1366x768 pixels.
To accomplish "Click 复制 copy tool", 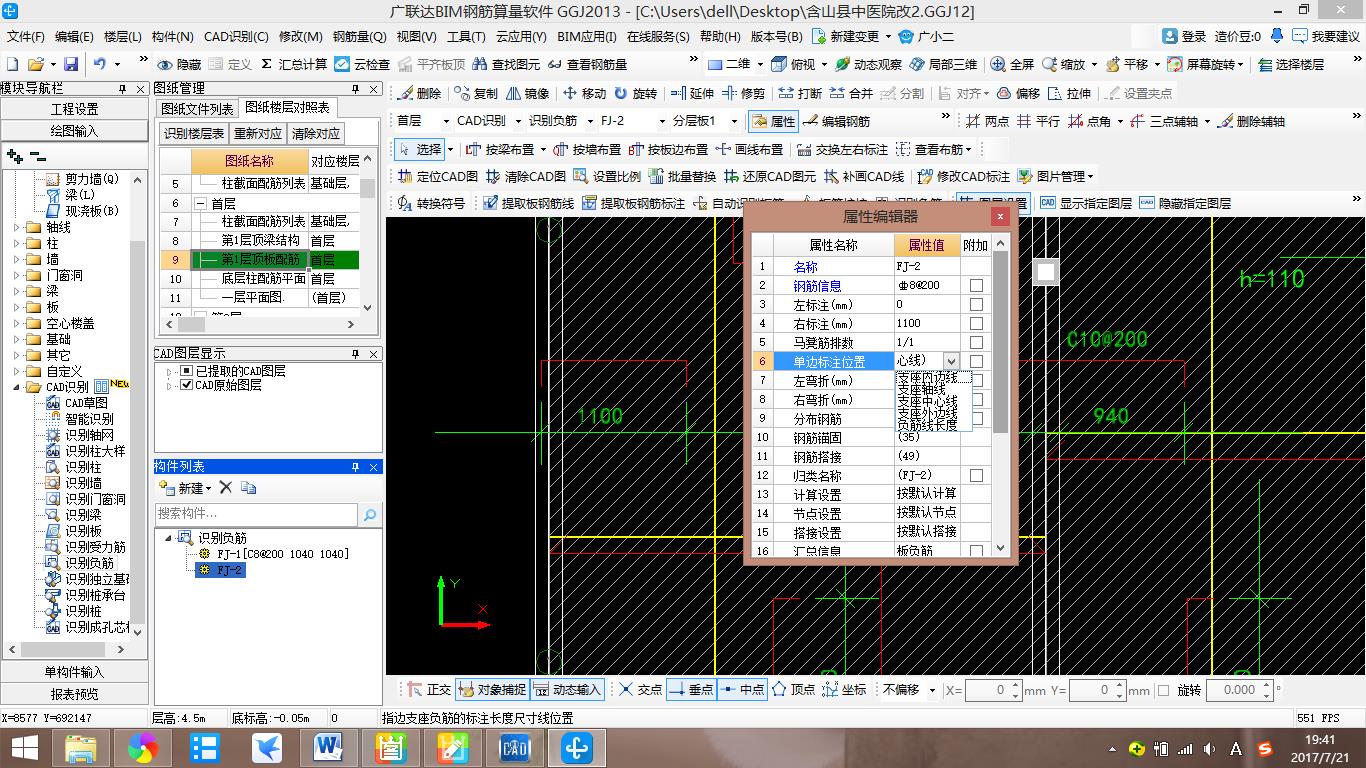I will click(x=476, y=93).
